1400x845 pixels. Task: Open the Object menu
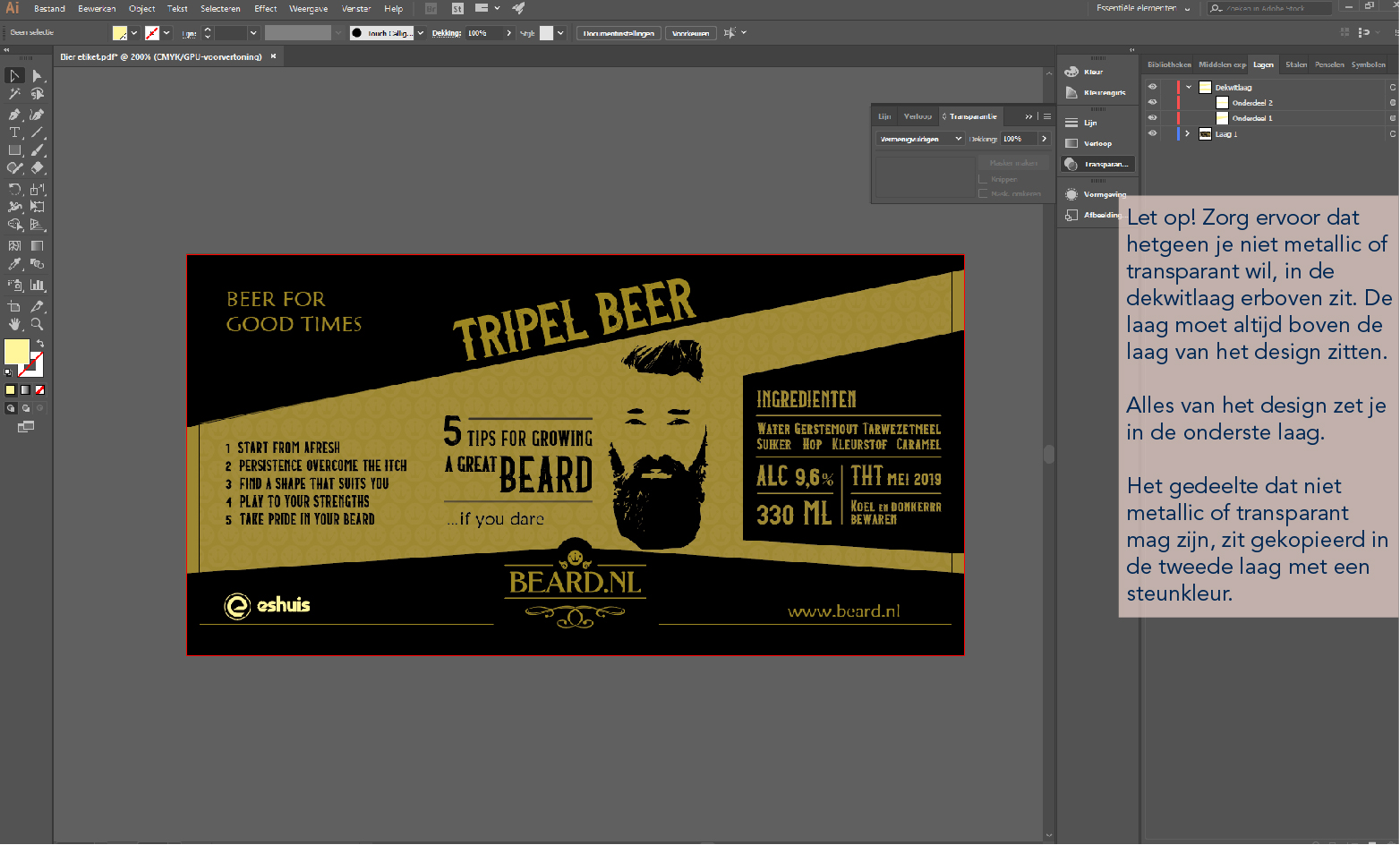141,8
